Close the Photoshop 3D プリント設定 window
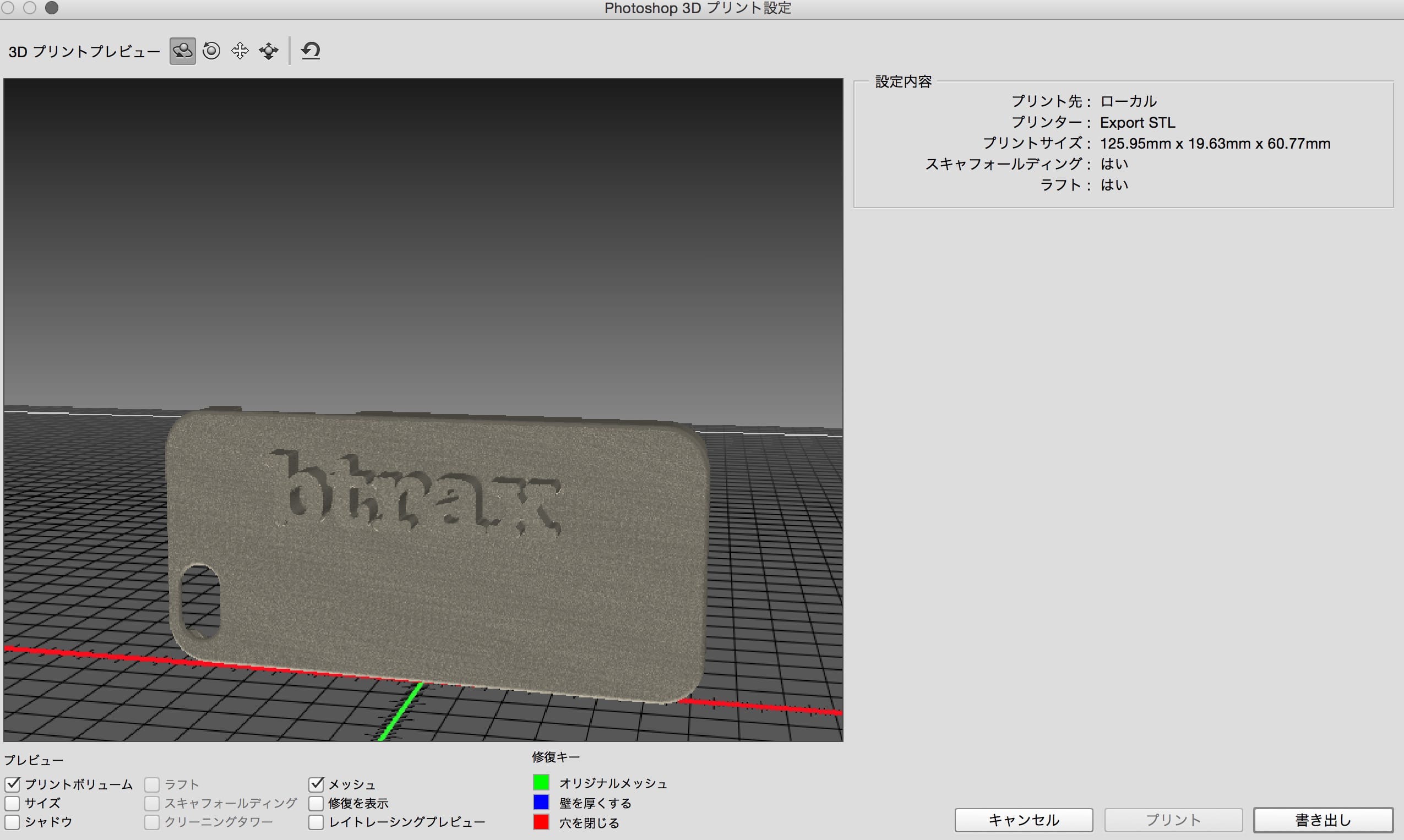Screen dimensions: 1404x840 (8, 8)
